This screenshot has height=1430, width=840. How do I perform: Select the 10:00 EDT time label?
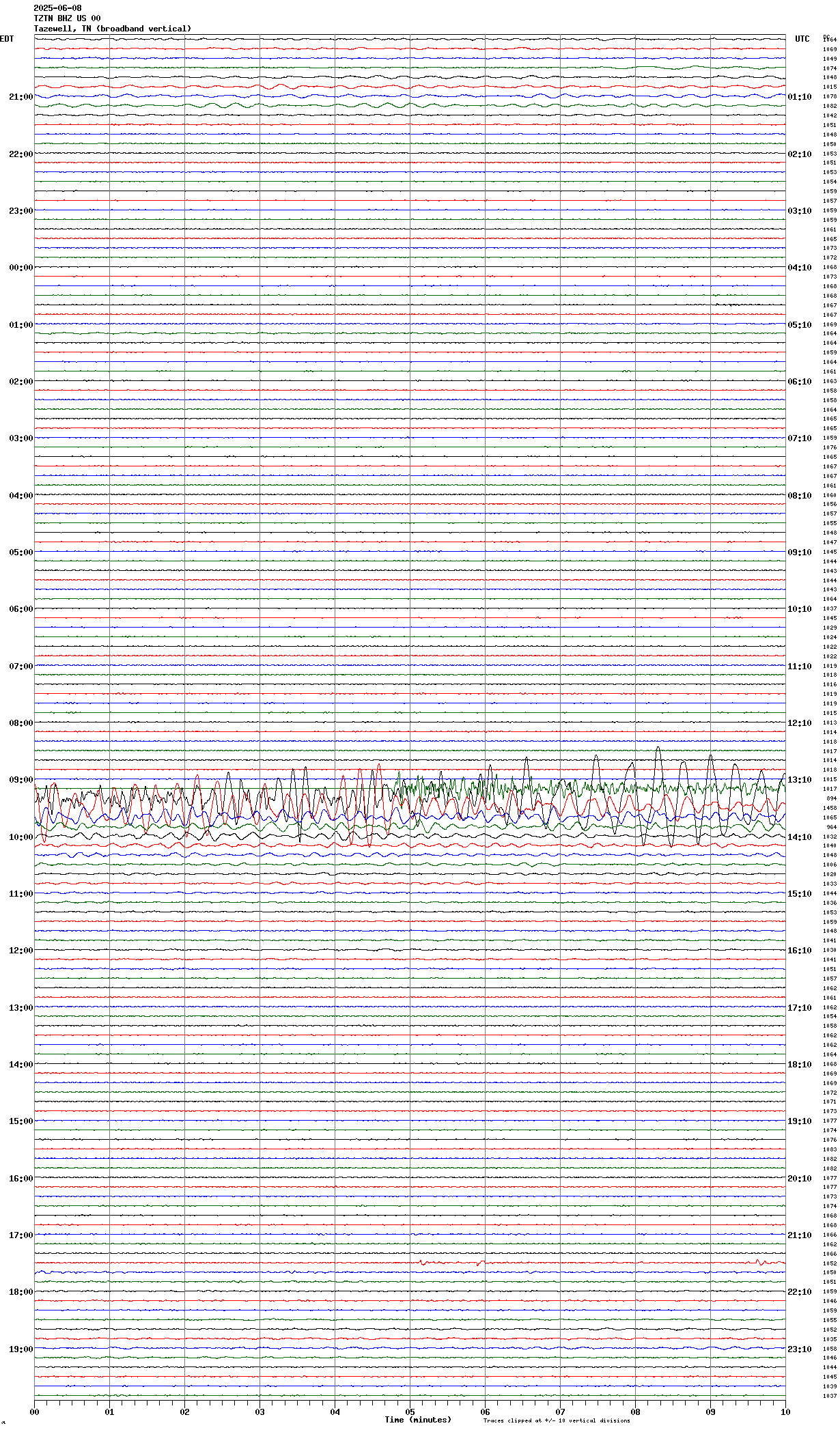tap(21, 837)
